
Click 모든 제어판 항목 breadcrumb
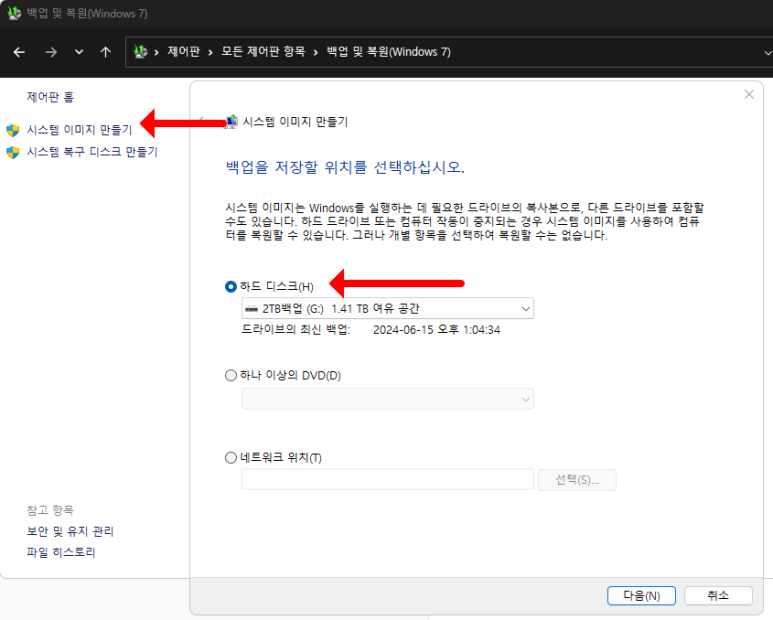[263, 52]
